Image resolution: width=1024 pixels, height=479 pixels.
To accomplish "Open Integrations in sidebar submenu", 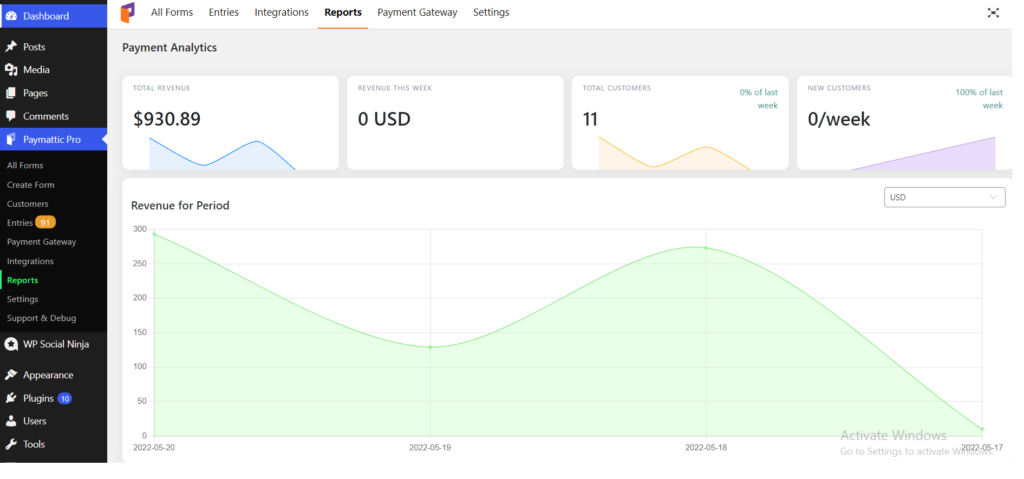I will [x=30, y=261].
